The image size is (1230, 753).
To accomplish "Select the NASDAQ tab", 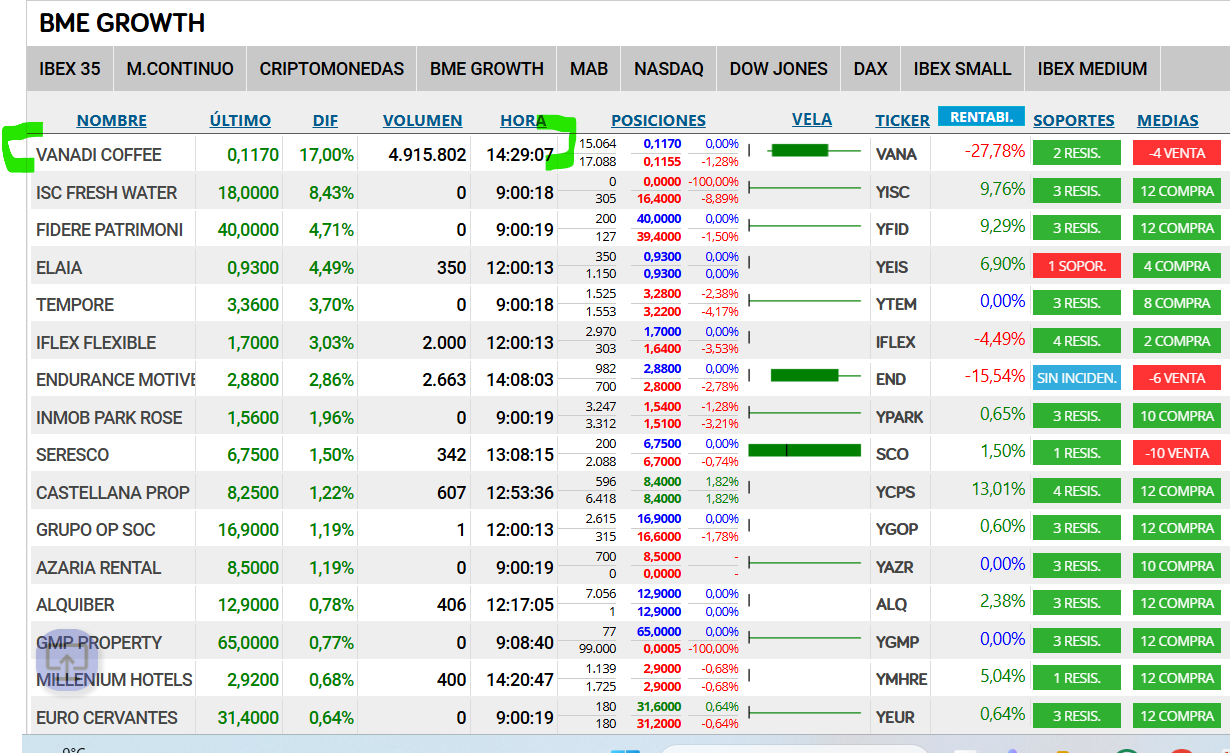I will click(669, 69).
